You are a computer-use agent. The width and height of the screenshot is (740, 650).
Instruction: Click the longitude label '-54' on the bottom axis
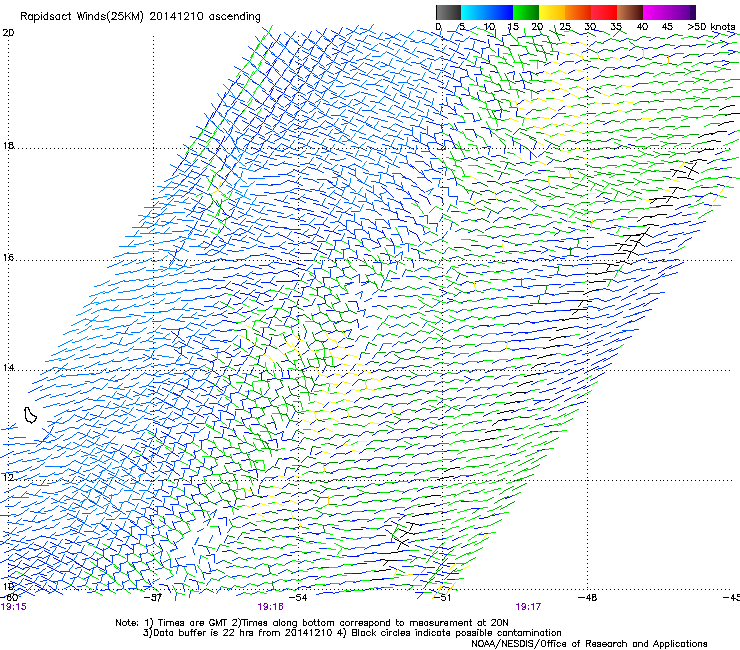coord(298,598)
